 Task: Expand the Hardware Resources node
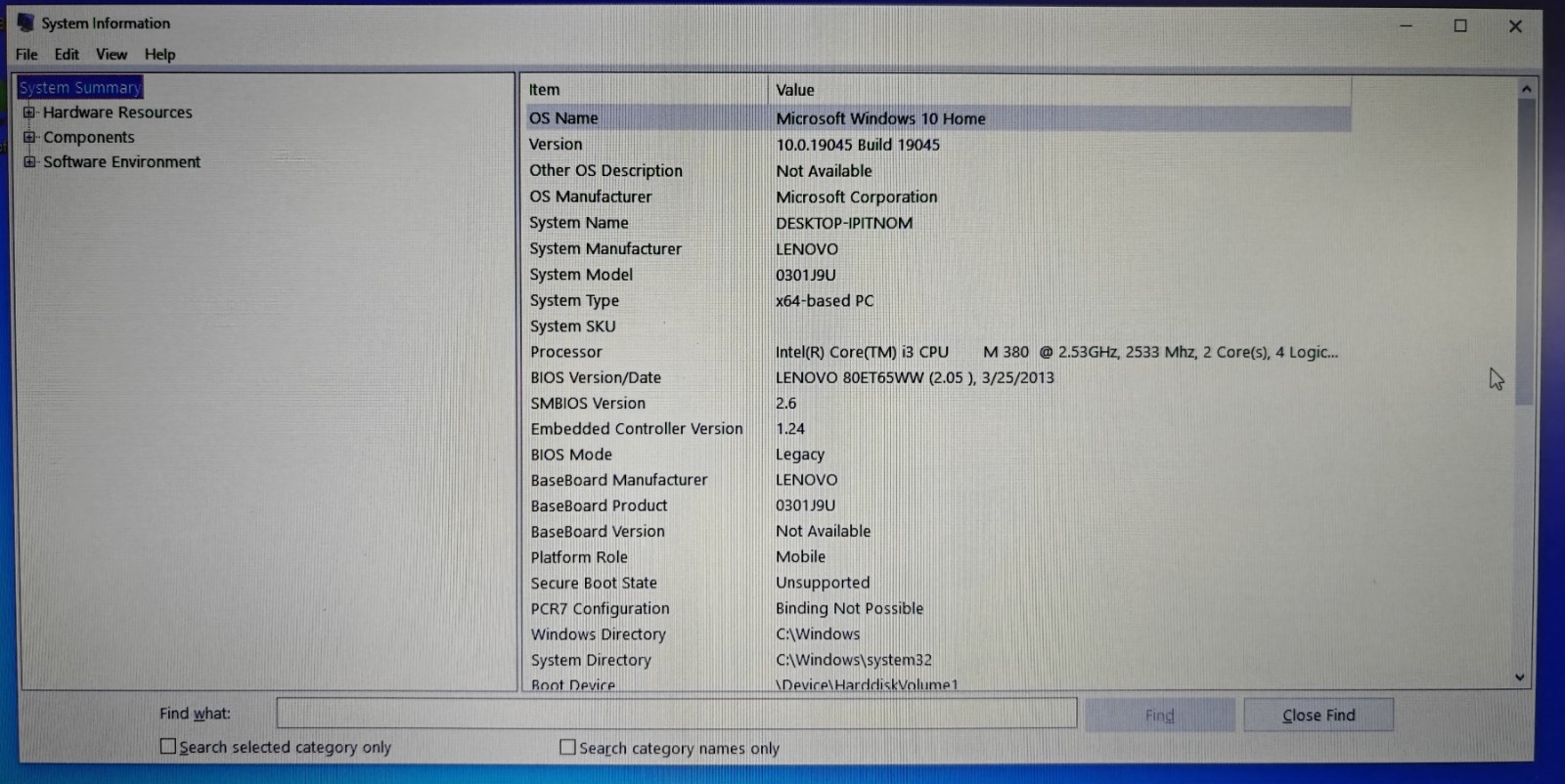pyautogui.click(x=29, y=112)
